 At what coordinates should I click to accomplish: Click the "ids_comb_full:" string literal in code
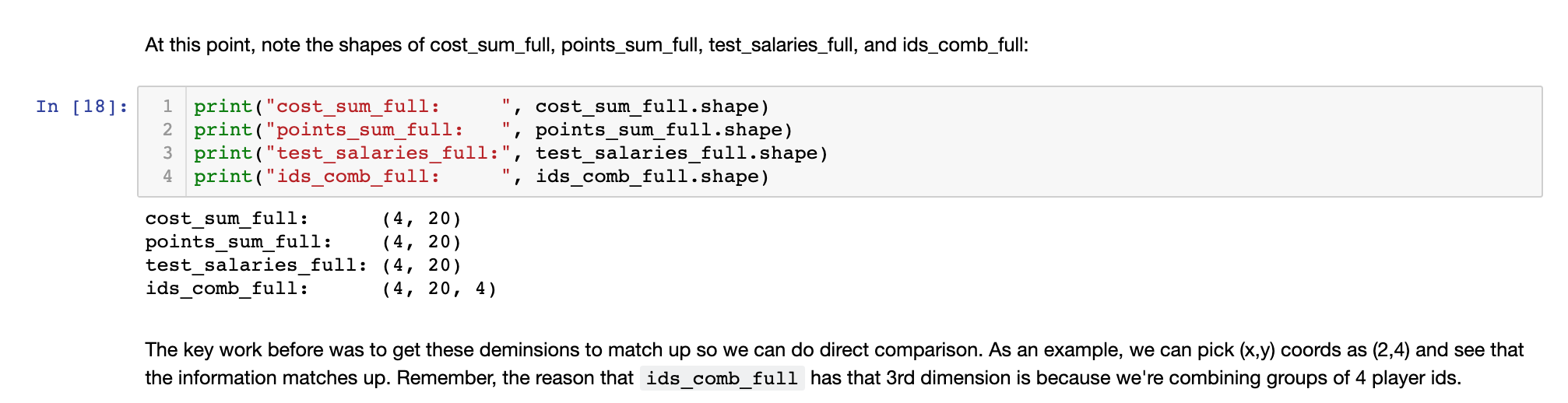click(388, 177)
